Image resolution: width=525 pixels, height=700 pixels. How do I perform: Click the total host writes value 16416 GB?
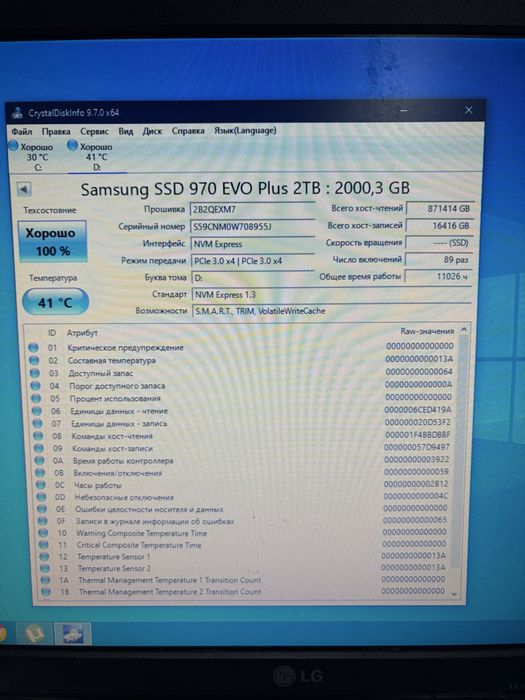click(x=440, y=225)
